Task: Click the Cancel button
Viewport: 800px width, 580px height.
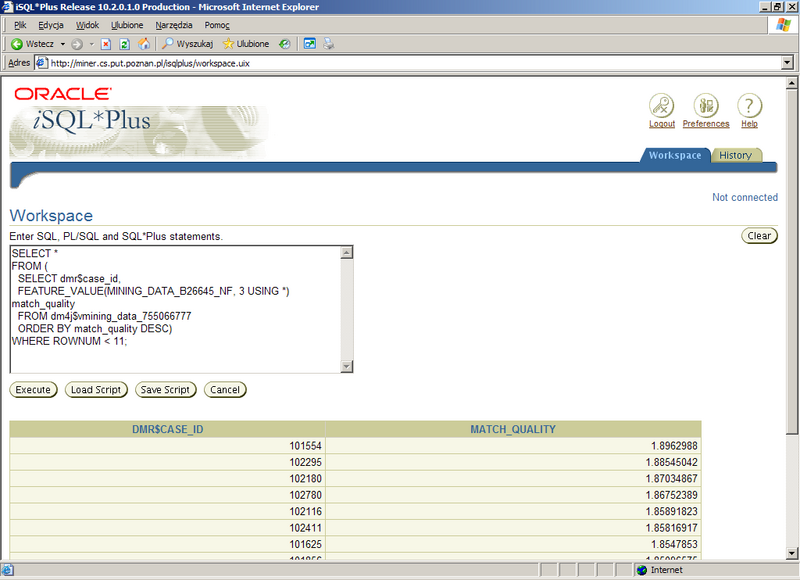Action: click(x=225, y=390)
